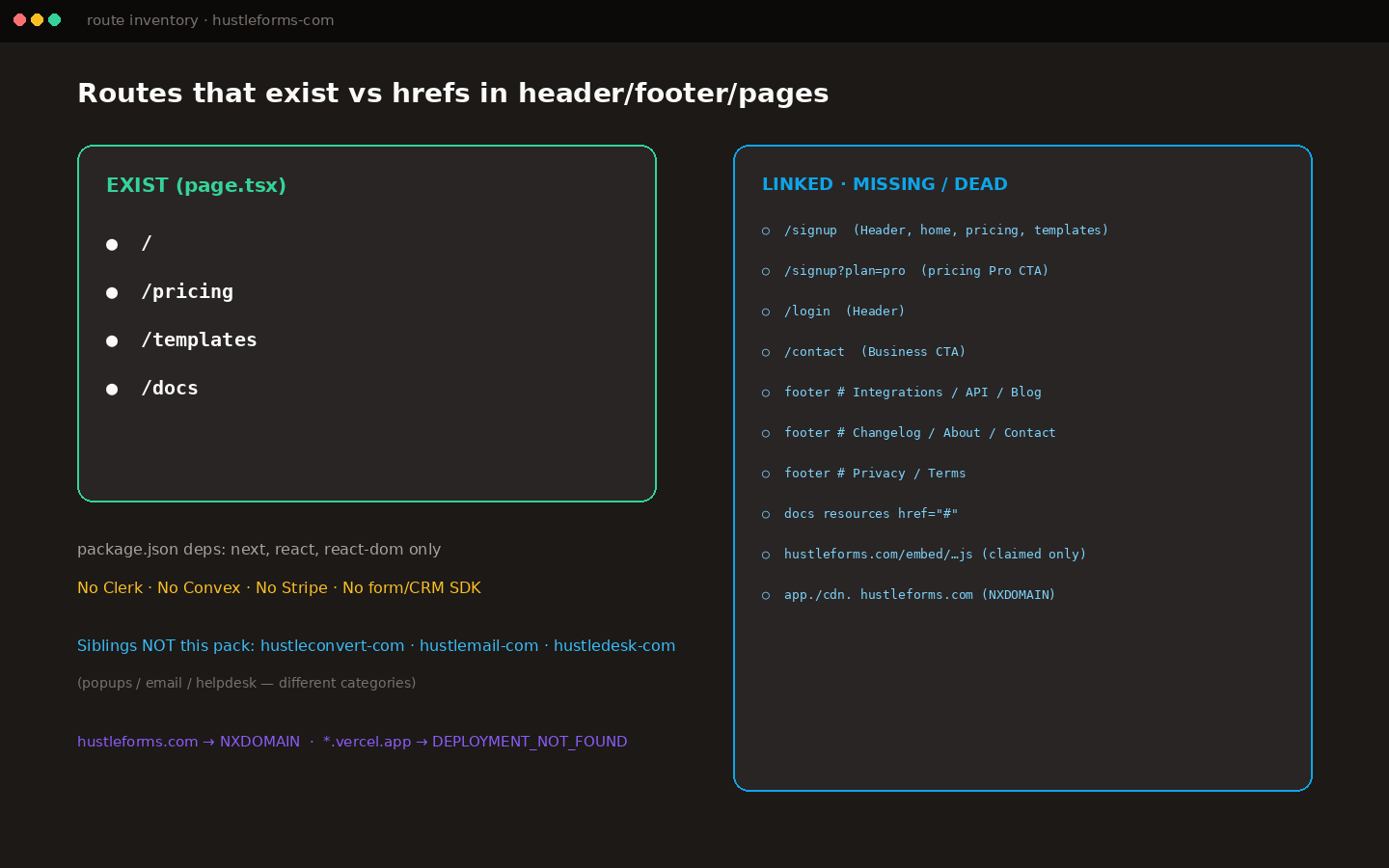1389x868 pixels.
Task: Click the "hustlemail-com" sibling name
Action: (478, 646)
